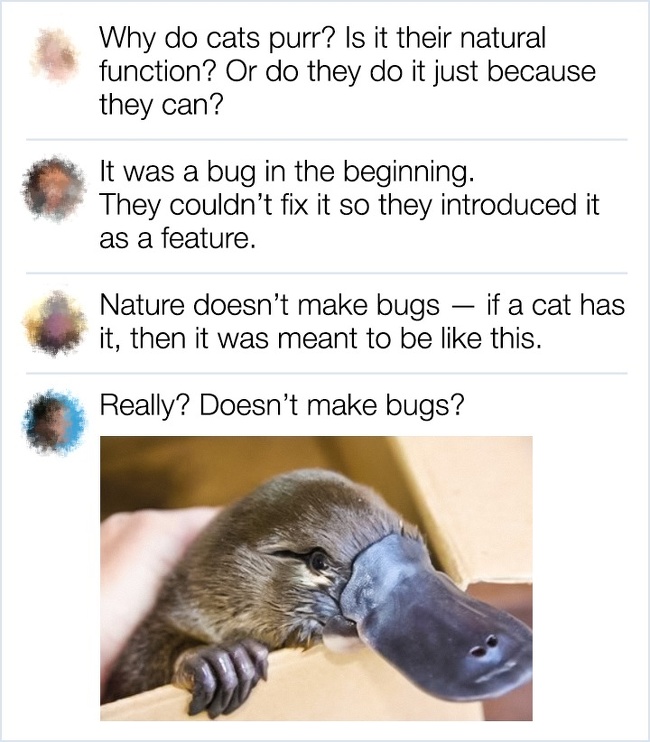Click the divider below the first comment
This screenshot has height=742, width=650.
coord(326,140)
